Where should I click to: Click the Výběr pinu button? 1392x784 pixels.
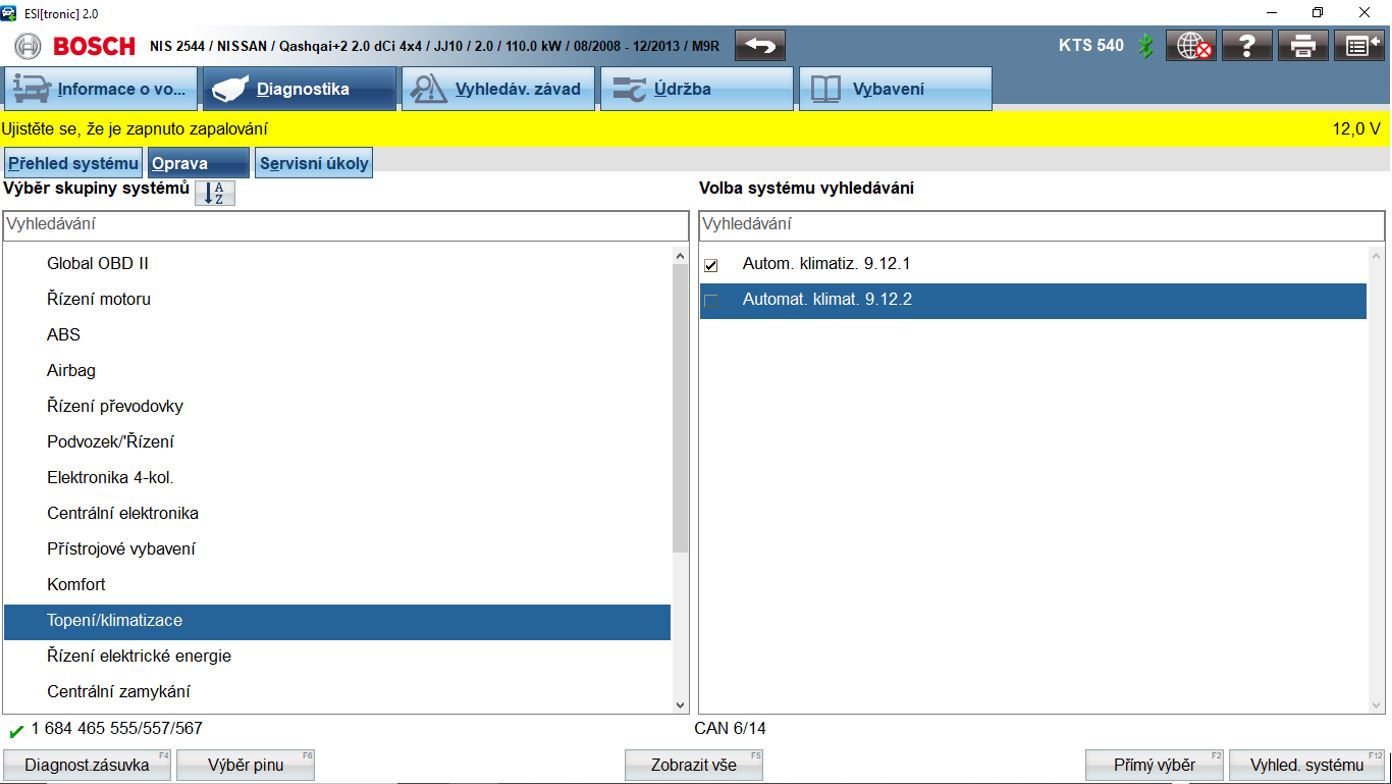[x=246, y=765]
